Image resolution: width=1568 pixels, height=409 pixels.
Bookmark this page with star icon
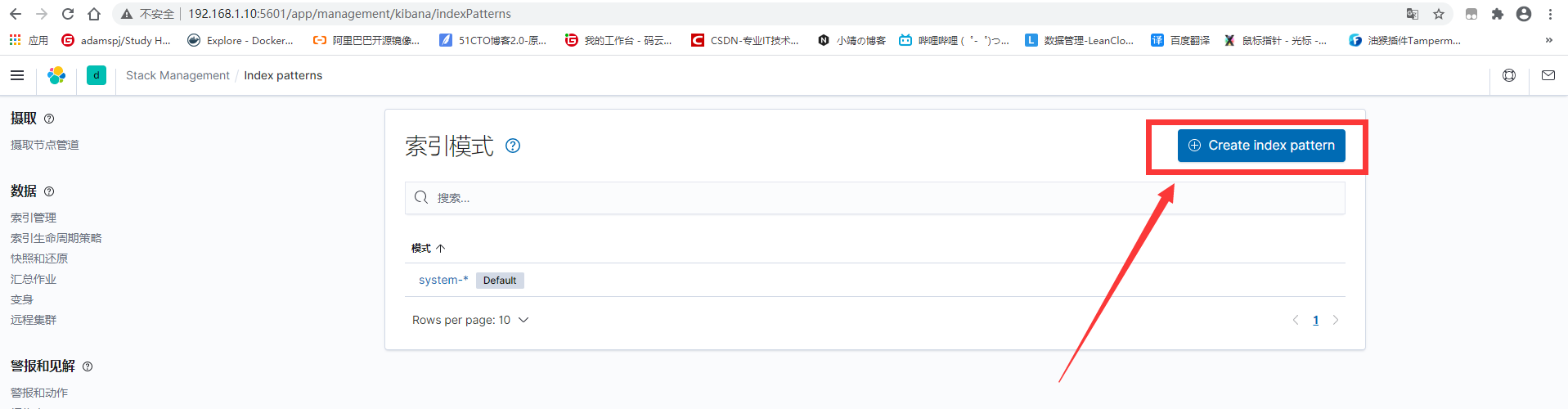click(x=1439, y=14)
